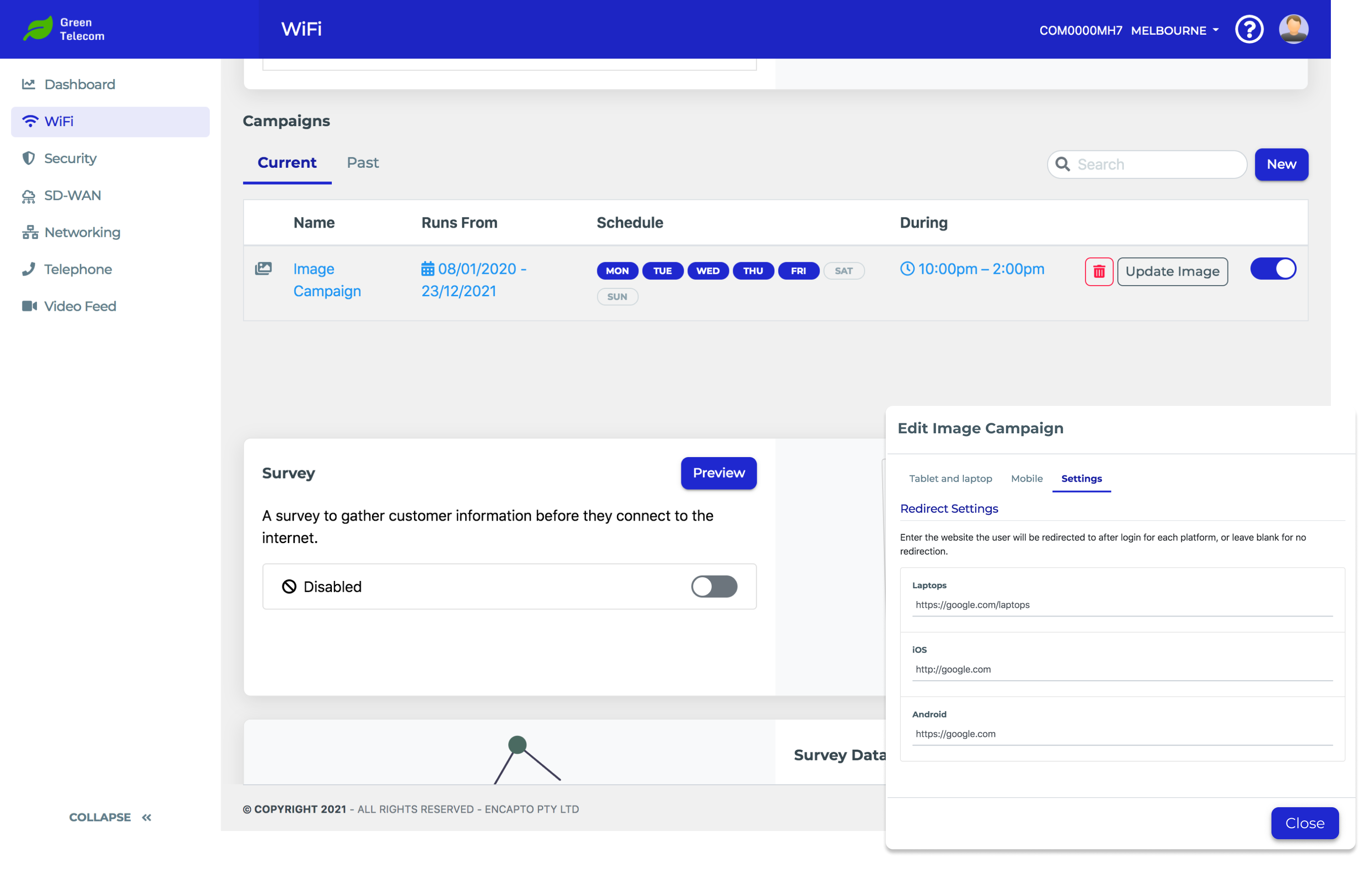
Task: Click the Laptops redirect URL field
Action: click(1121, 605)
